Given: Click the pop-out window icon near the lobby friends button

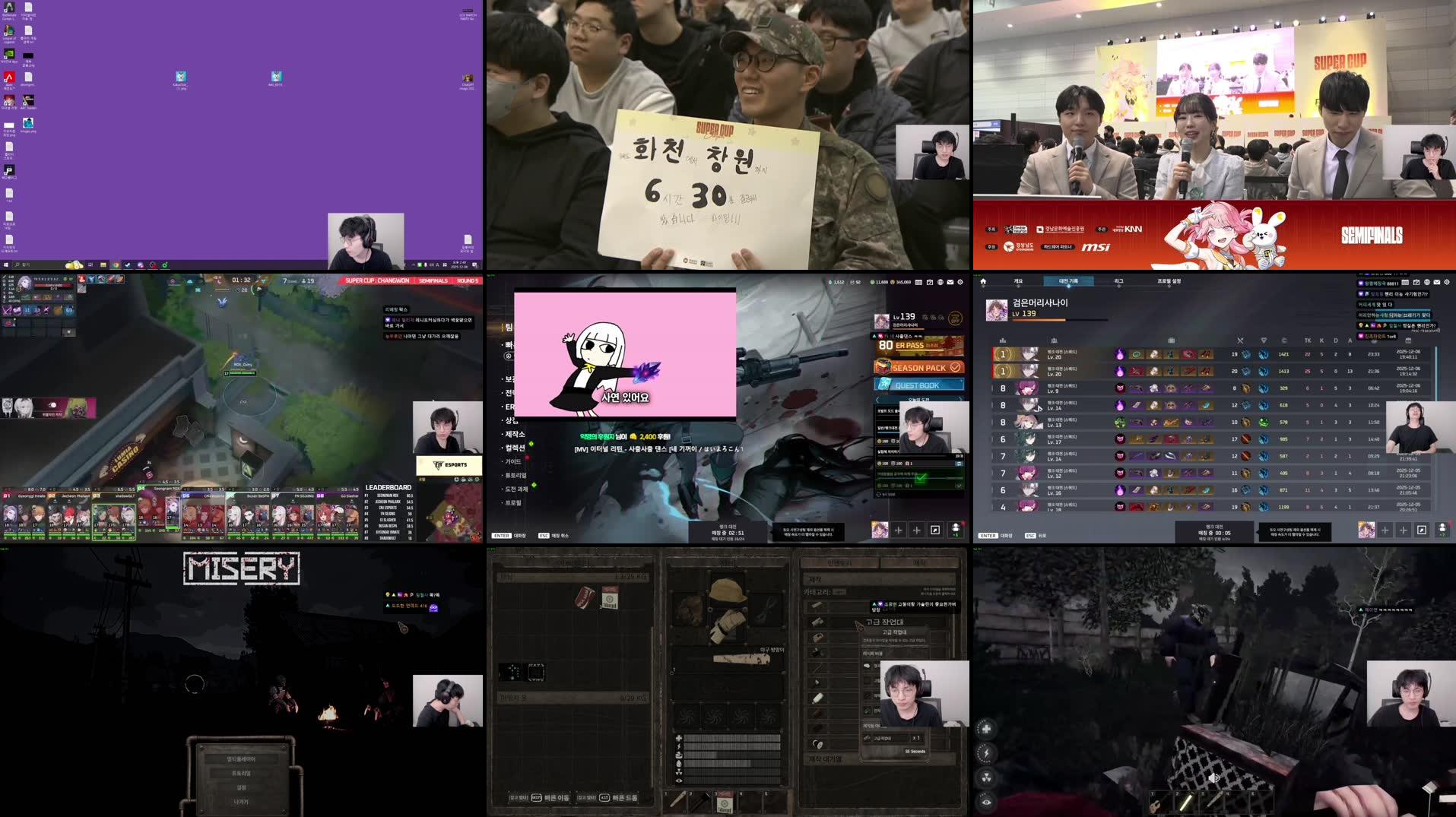Looking at the screenshot, I should point(934,530).
